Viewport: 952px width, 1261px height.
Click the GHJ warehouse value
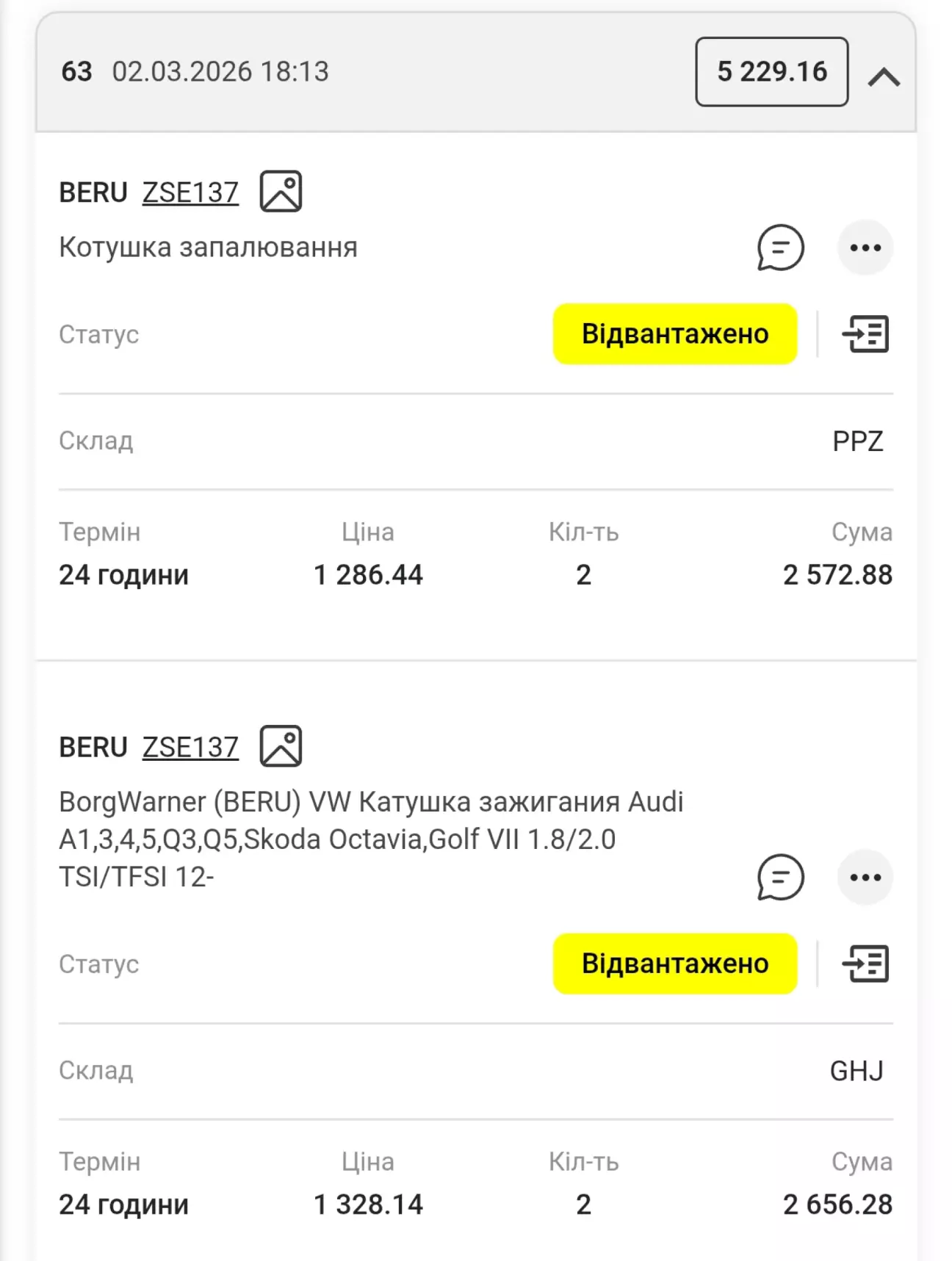point(856,1071)
